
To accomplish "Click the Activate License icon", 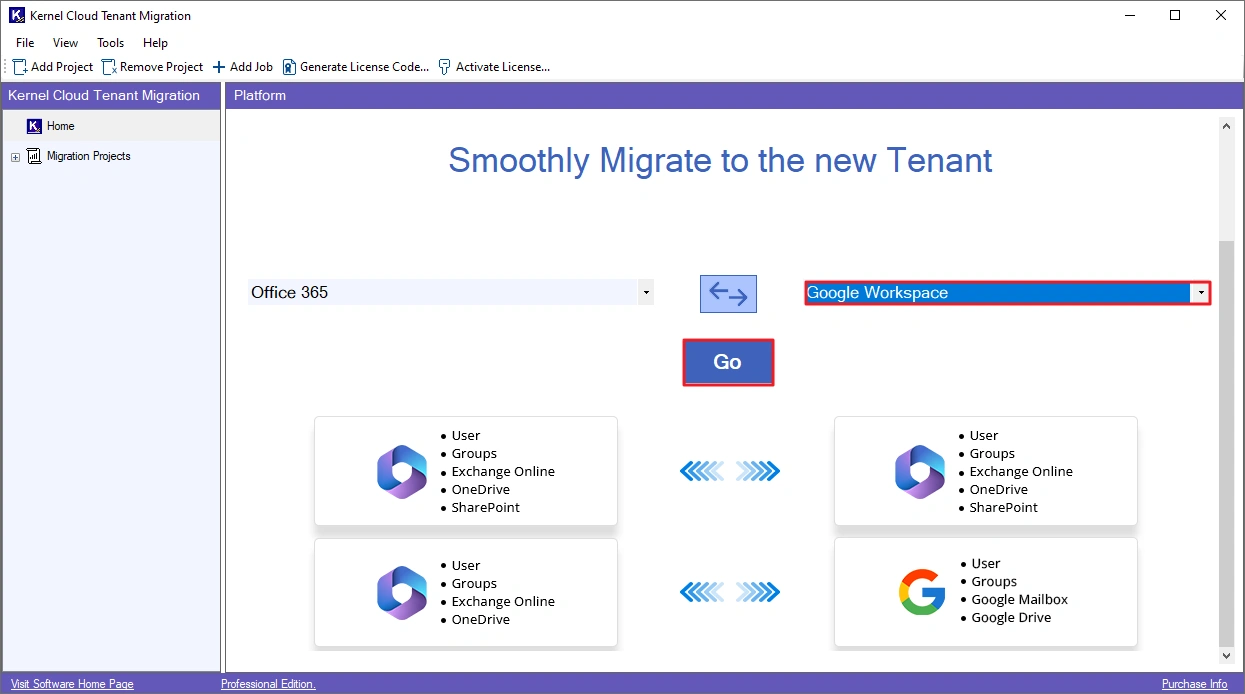I will click(442, 66).
